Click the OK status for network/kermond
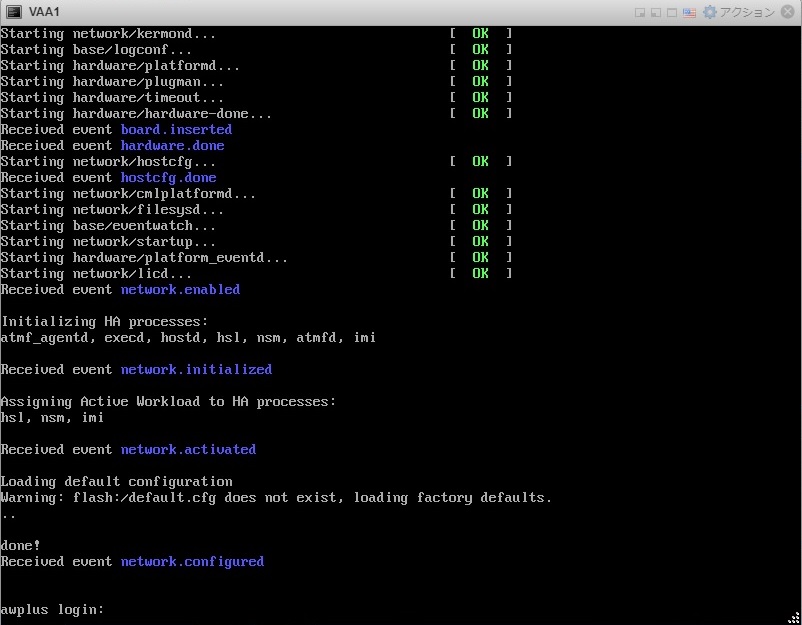This screenshot has height=625, width=802. (480, 33)
